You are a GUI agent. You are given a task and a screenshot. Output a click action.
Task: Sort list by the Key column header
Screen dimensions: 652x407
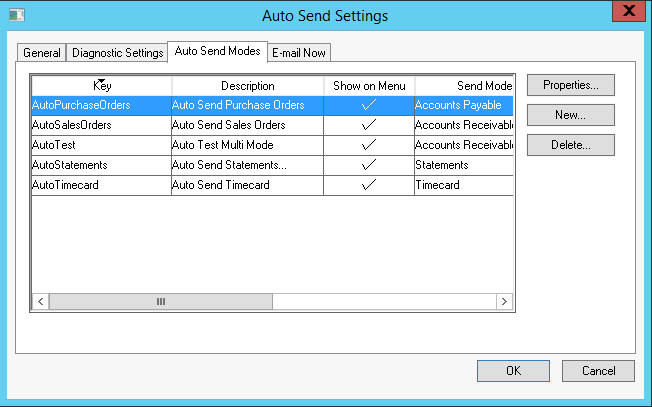[102, 86]
